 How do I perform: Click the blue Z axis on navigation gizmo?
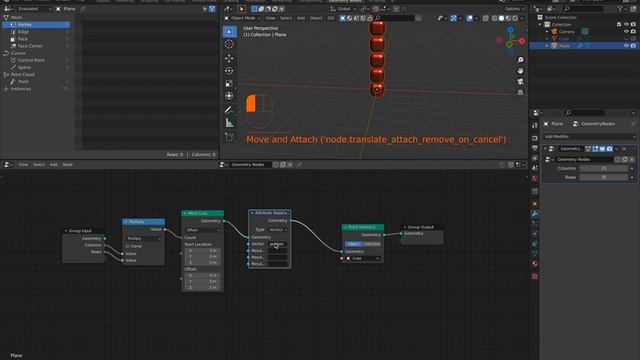[x=510, y=30]
